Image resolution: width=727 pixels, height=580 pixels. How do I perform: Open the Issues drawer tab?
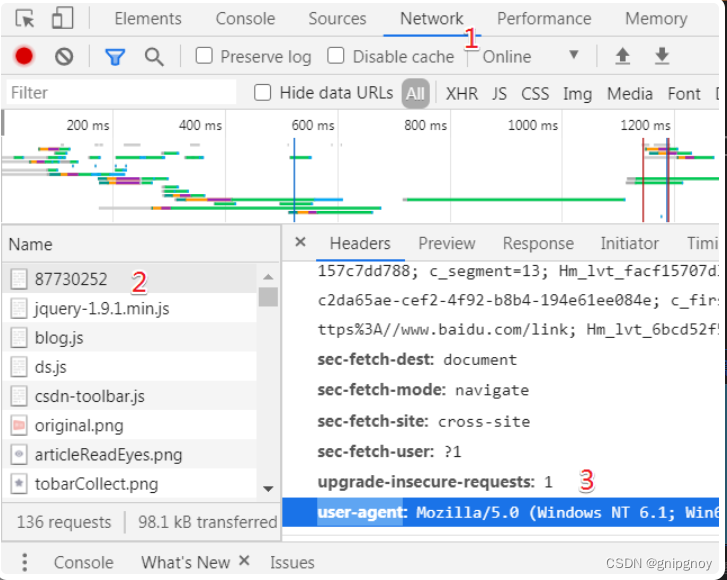coord(292,562)
